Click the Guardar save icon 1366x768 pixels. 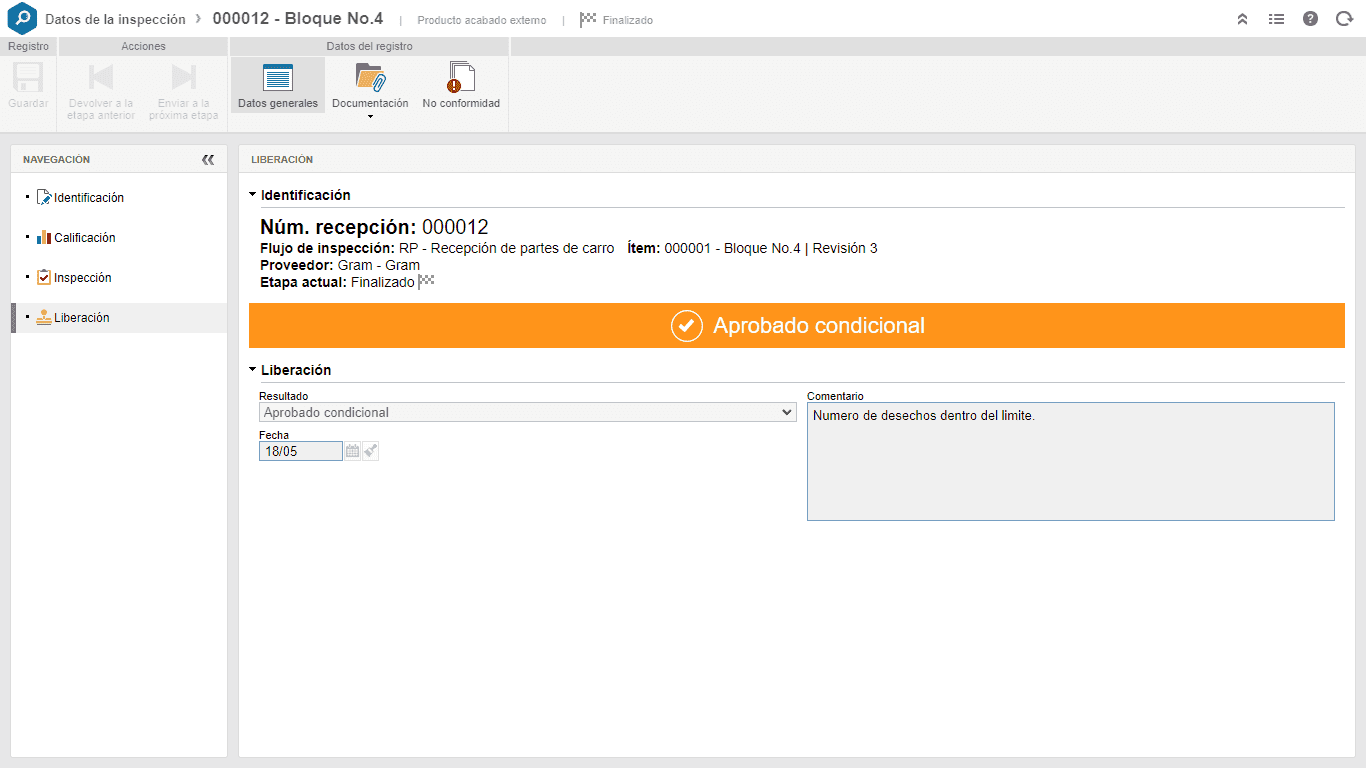coord(28,77)
